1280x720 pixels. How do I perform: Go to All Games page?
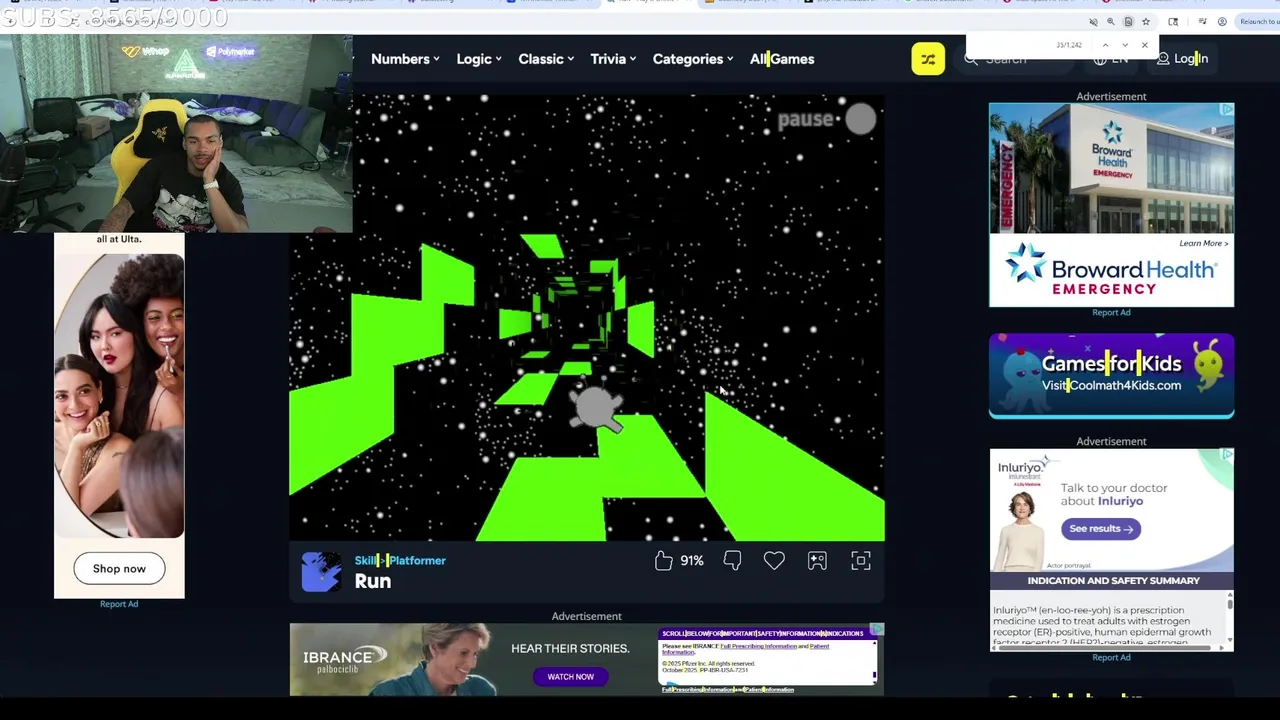[x=782, y=59]
